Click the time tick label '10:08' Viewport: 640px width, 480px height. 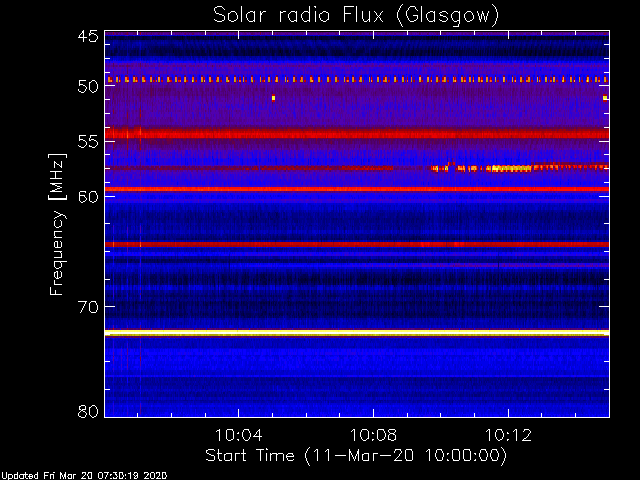pyautogui.click(x=373, y=435)
